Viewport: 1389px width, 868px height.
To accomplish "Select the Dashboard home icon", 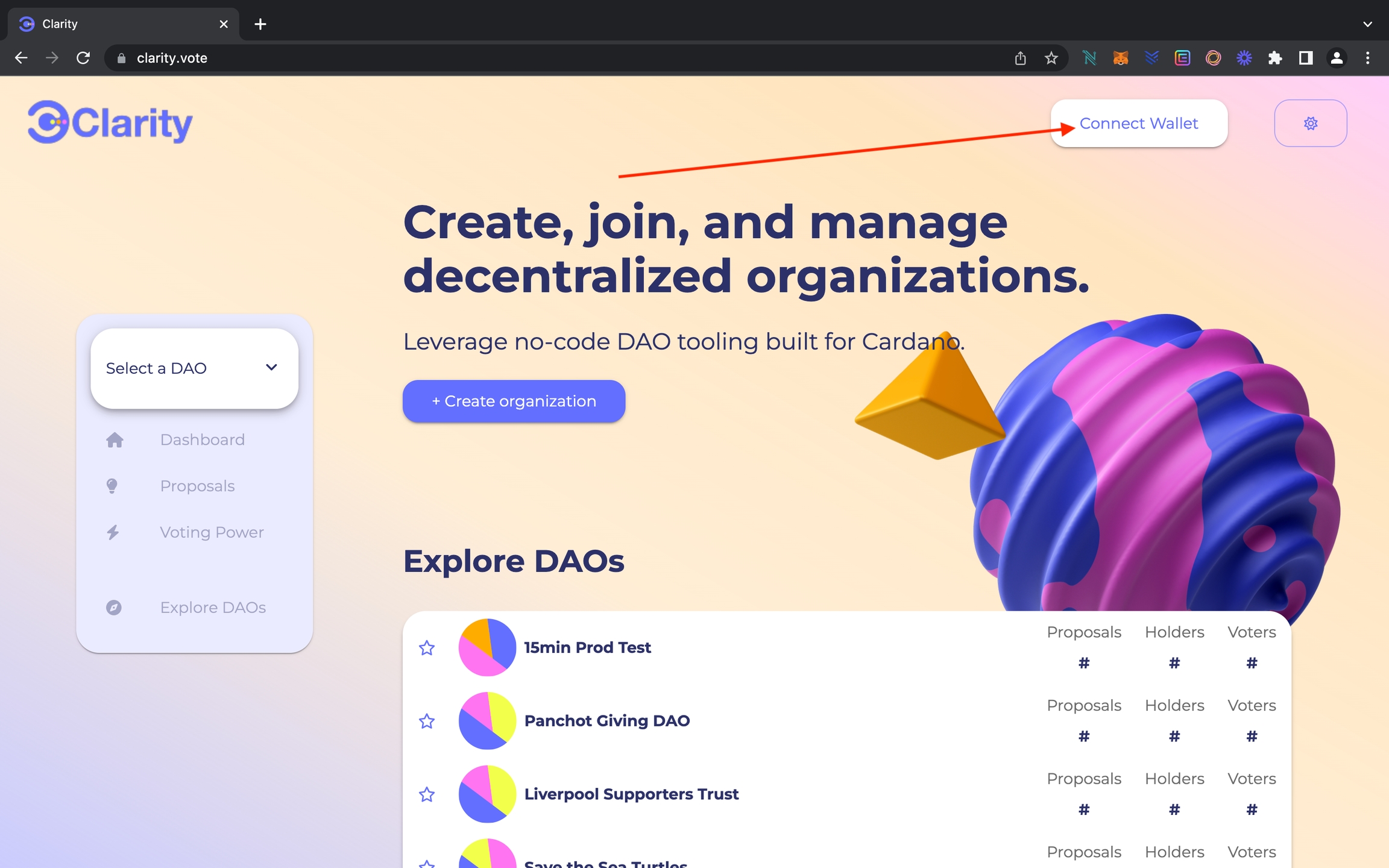I will (x=115, y=440).
